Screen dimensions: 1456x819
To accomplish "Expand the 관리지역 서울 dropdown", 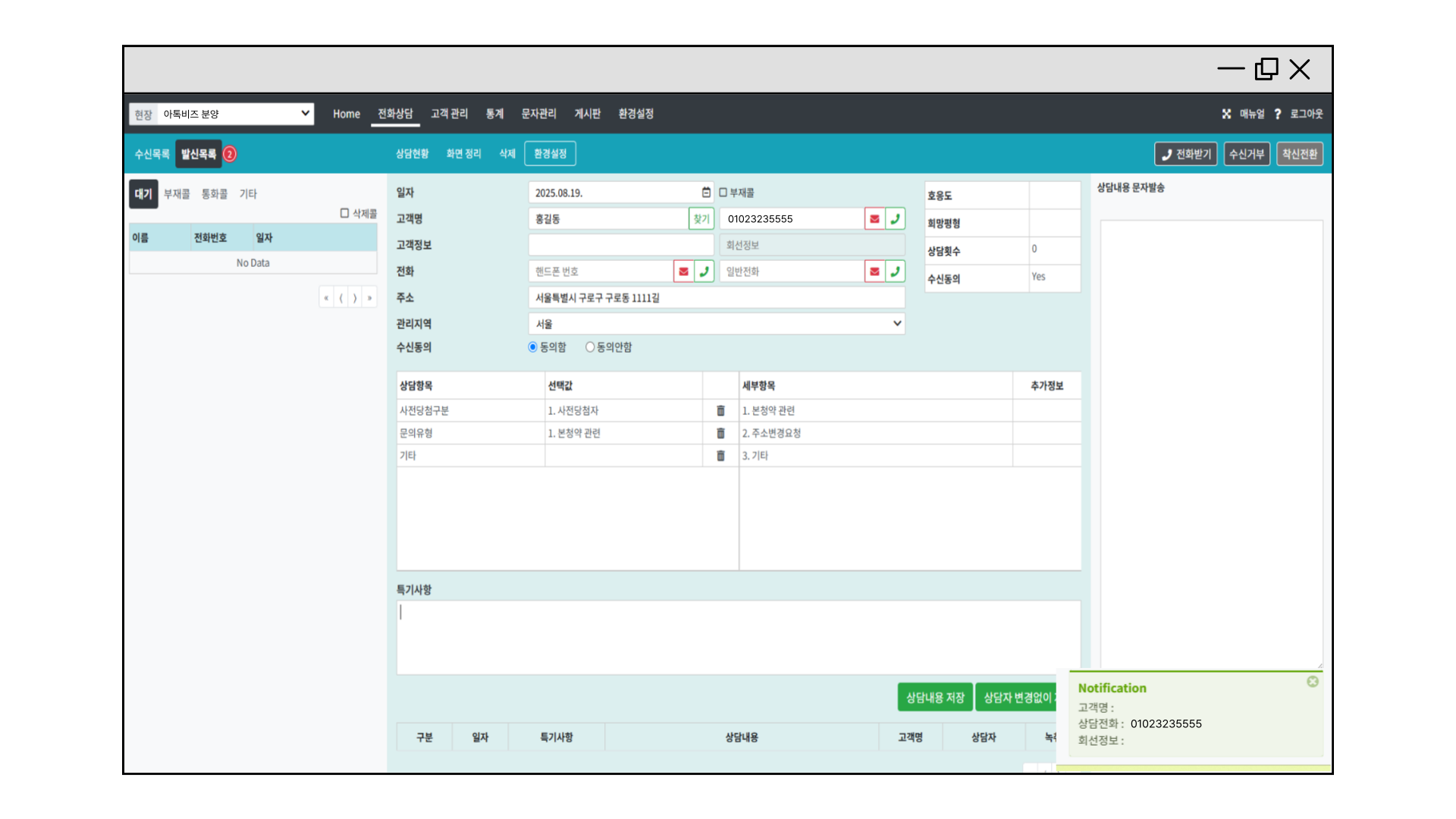I will (x=716, y=324).
